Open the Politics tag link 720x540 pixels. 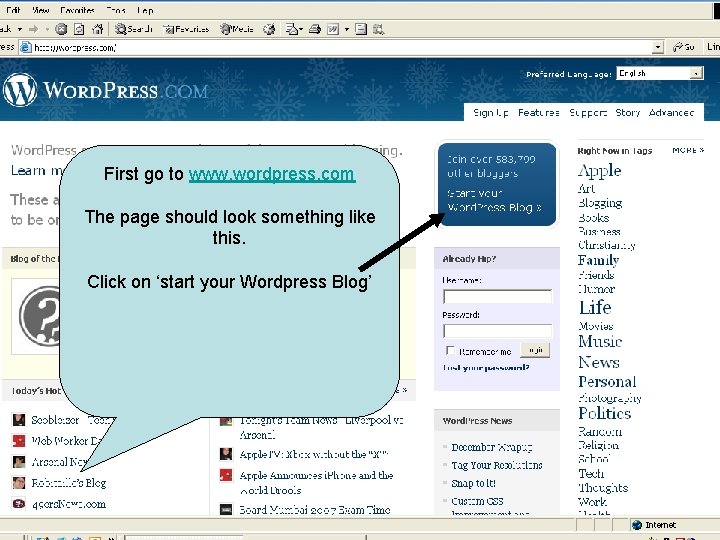point(604,413)
